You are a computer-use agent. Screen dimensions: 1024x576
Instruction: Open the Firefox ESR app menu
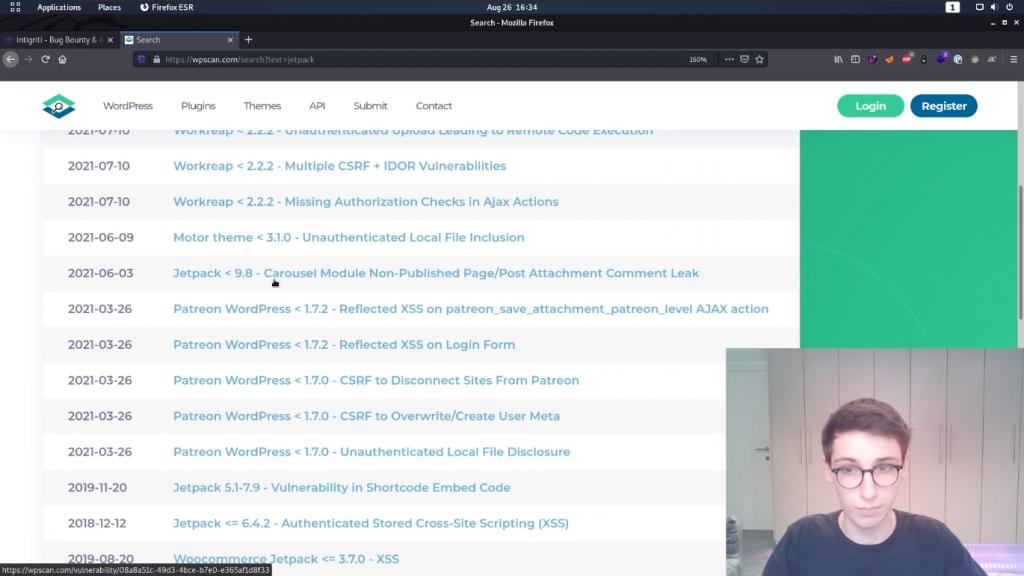167,7
